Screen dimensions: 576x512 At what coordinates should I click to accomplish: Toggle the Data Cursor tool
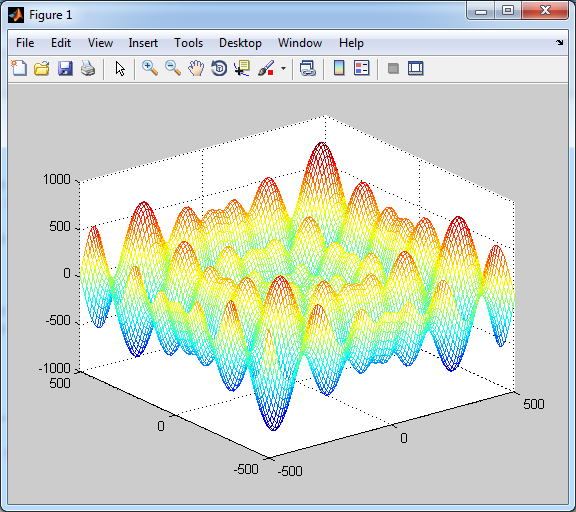pos(242,68)
